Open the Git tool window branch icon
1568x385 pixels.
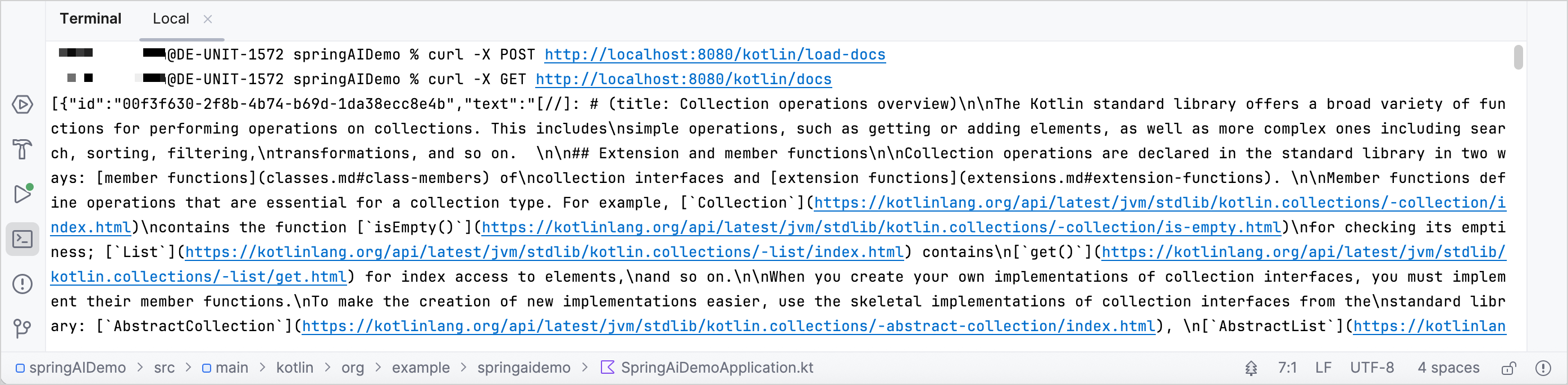pos(22,328)
